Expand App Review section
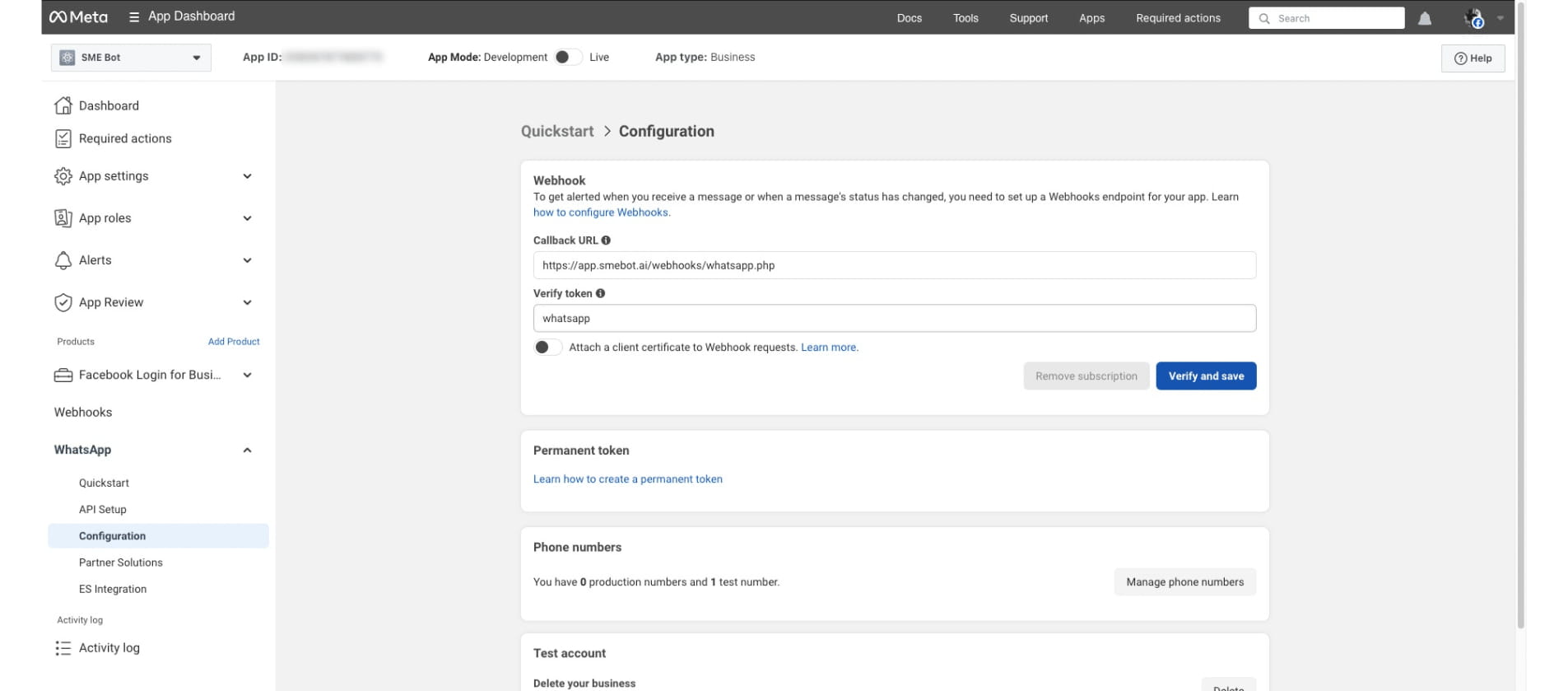 pos(247,302)
